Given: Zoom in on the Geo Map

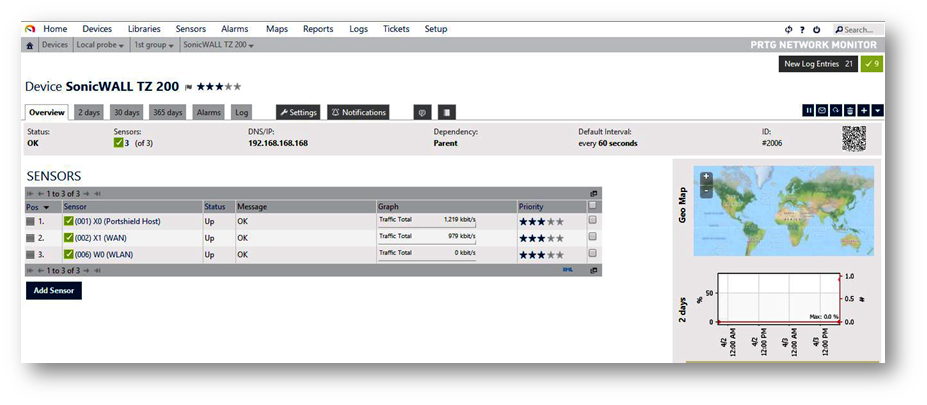Looking at the screenshot, I should (x=706, y=177).
